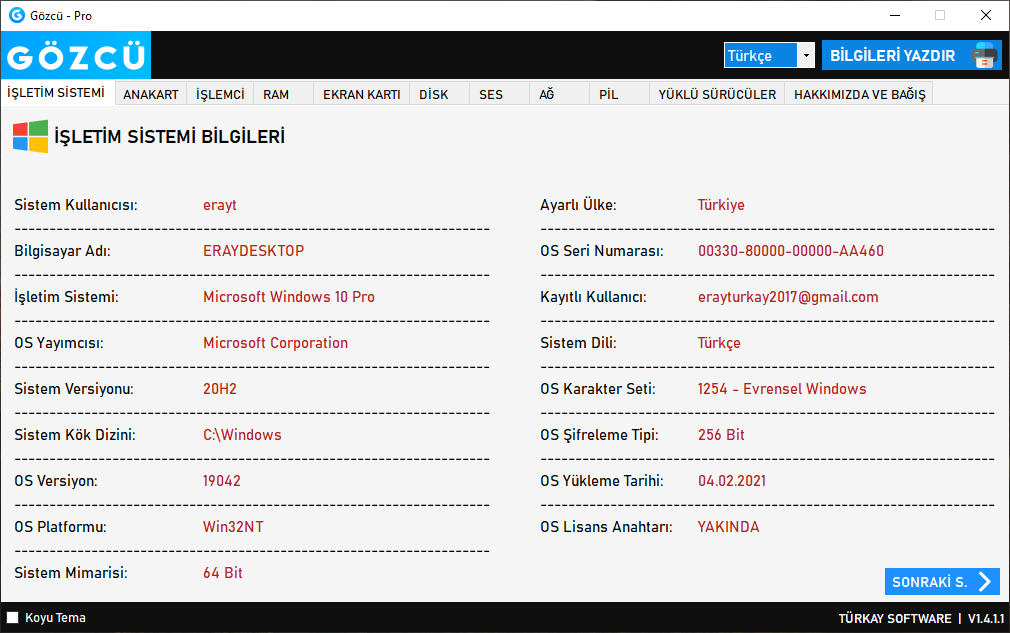The height and width of the screenshot is (633, 1010).
Task: Click the version label V1.4.1.1
Action: pos(986,618)
